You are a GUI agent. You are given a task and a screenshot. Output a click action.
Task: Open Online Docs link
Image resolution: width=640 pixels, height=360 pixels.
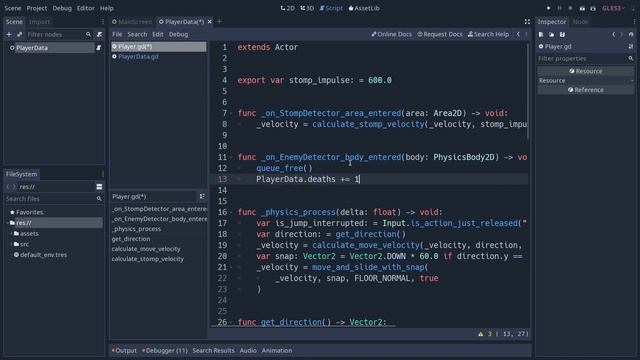[x=391, y=35]
